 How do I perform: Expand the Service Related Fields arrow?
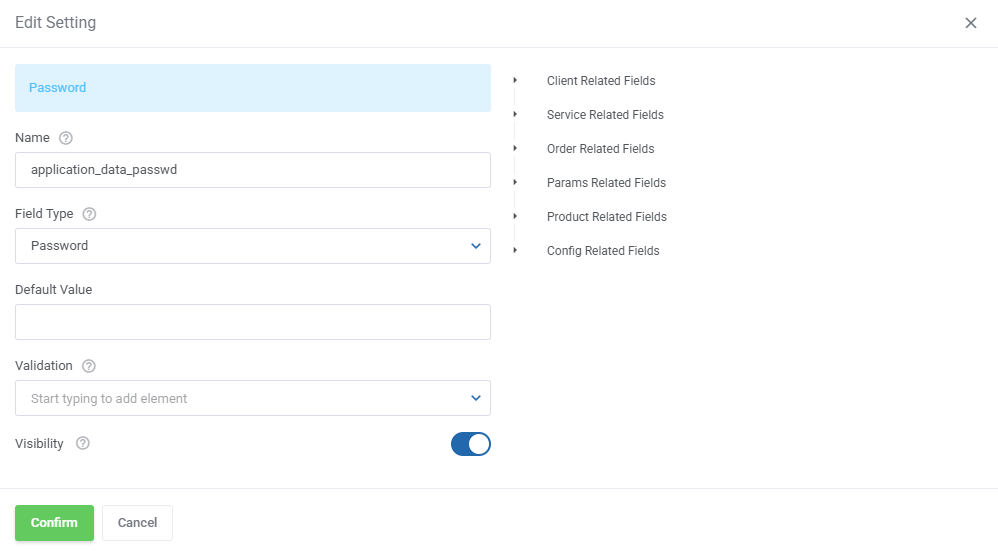pyautogui.click(x=515, y=114)
